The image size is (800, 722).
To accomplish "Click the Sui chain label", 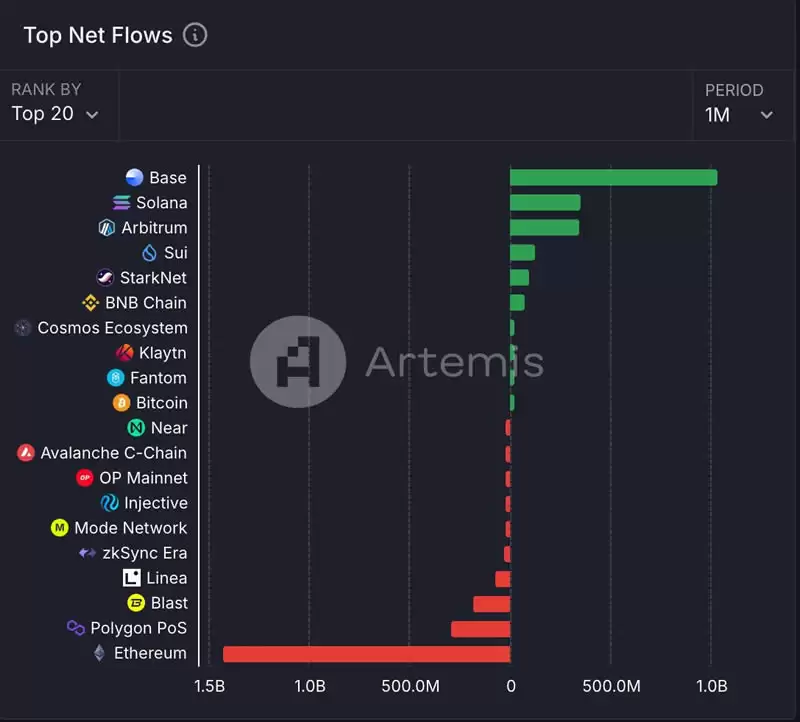I will 176,252.
